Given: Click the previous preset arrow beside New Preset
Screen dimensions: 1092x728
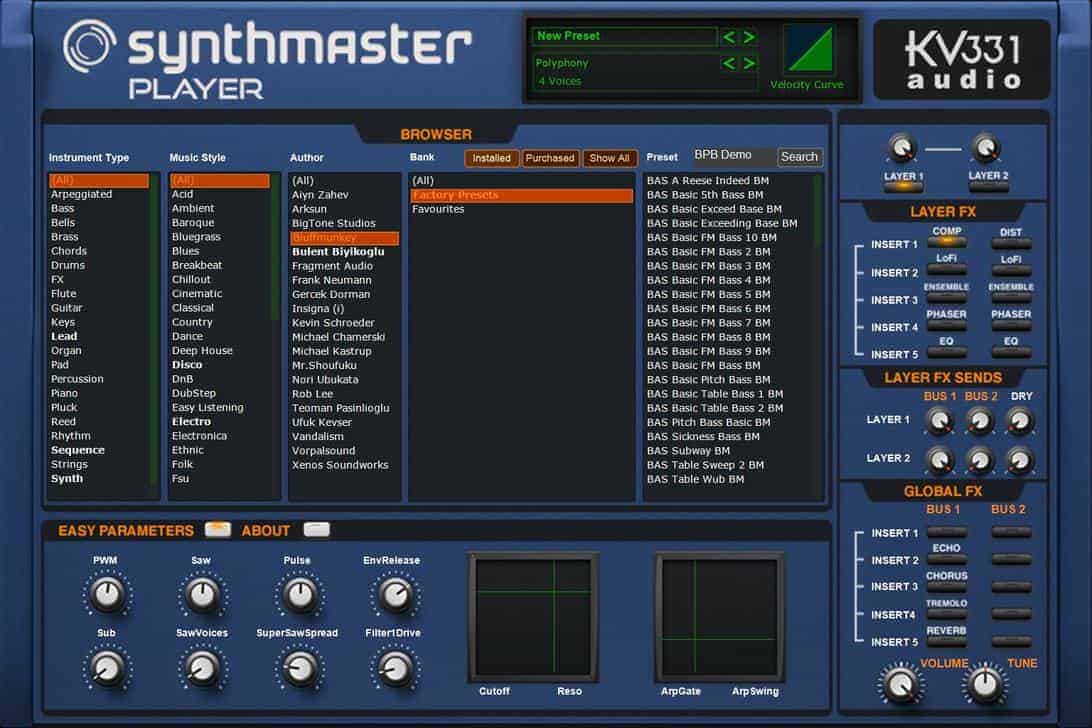Looking at the screenshot, I should pos(728,37).
